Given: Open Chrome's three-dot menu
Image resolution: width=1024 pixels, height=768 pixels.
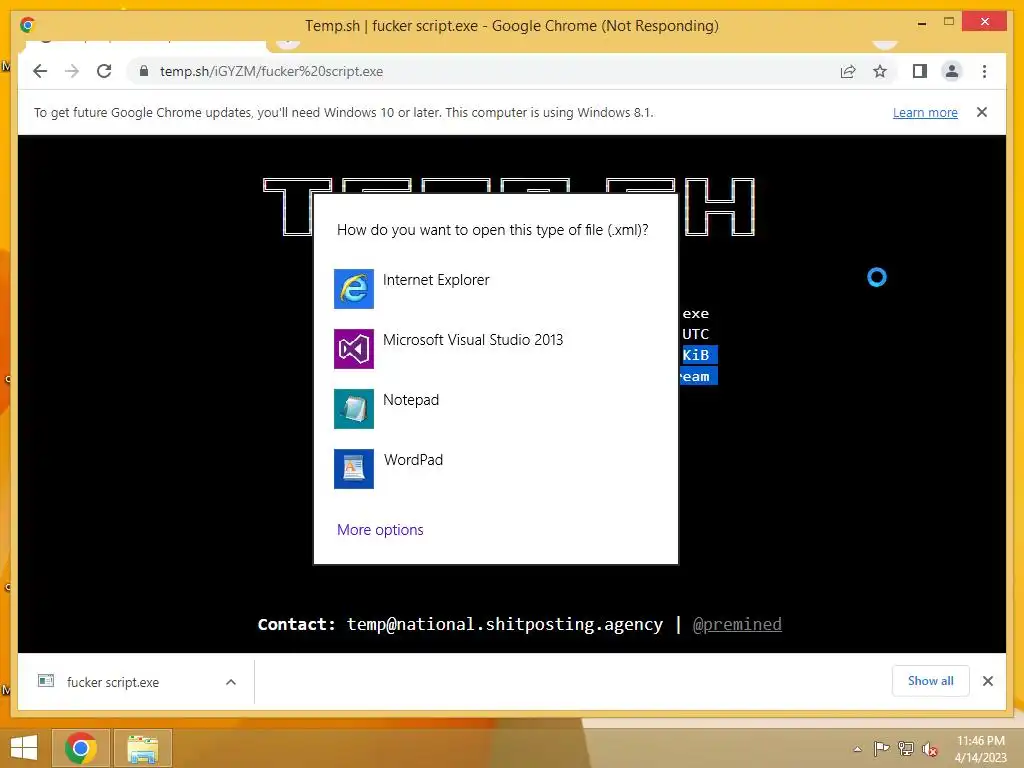Looking at the screenshot, I should pos(984,71).
